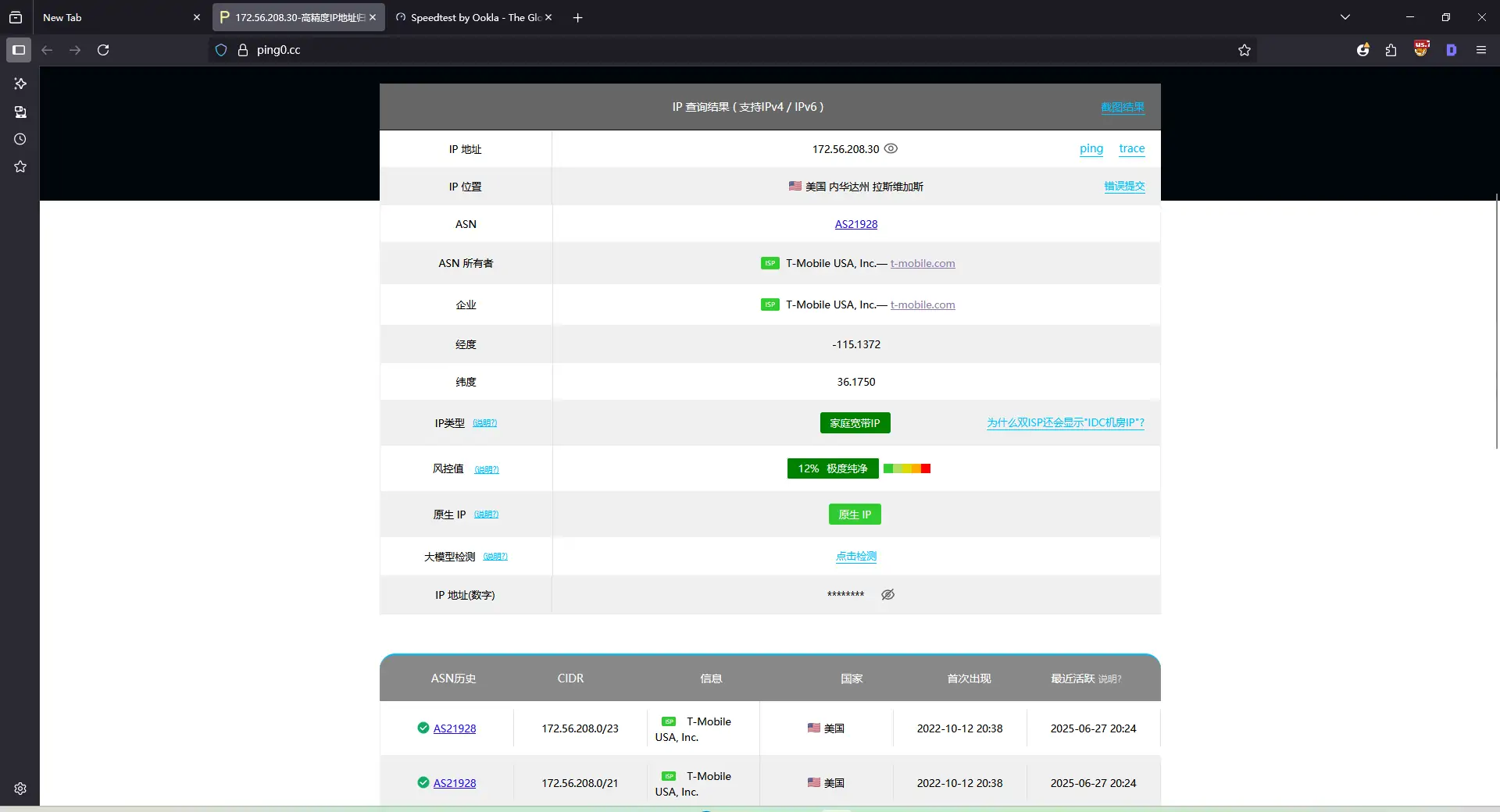Screen dimensions: 1500x812
Task: Open the dual-ISP IDC explanation link
Action: tap(1066, 423)
